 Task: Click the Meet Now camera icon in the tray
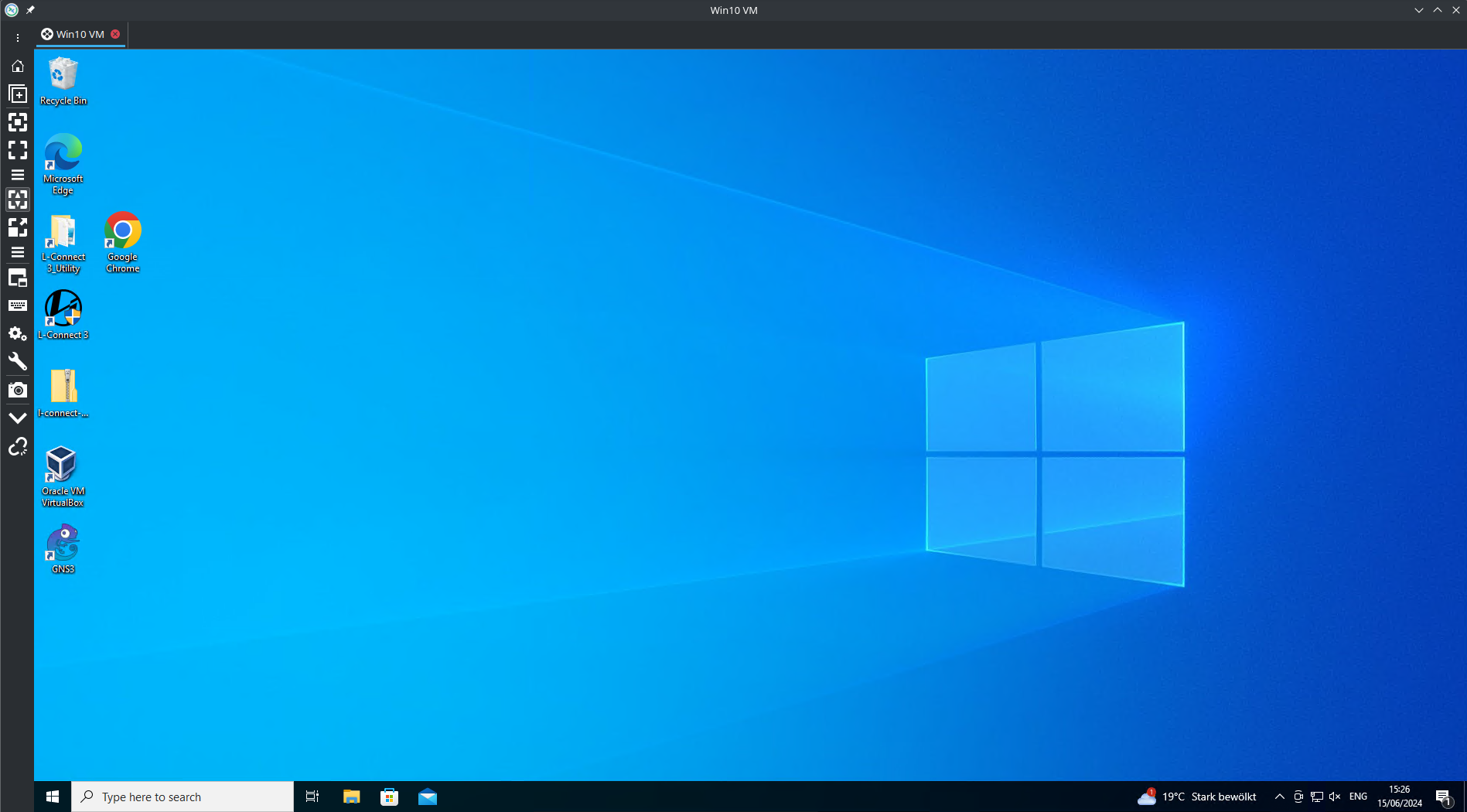click(1298, 797)
